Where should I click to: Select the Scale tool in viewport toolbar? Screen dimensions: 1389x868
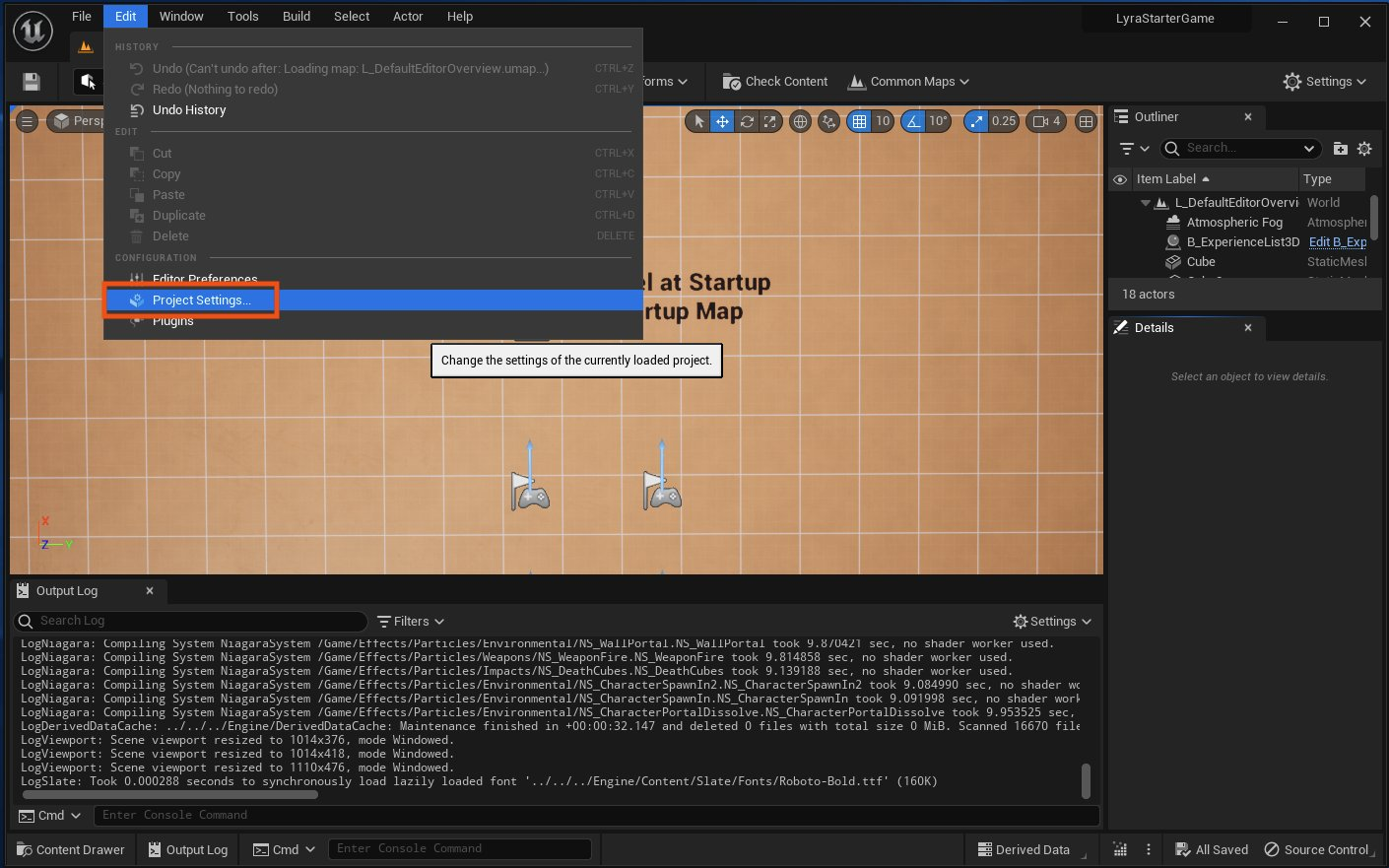tap(770, 121)
